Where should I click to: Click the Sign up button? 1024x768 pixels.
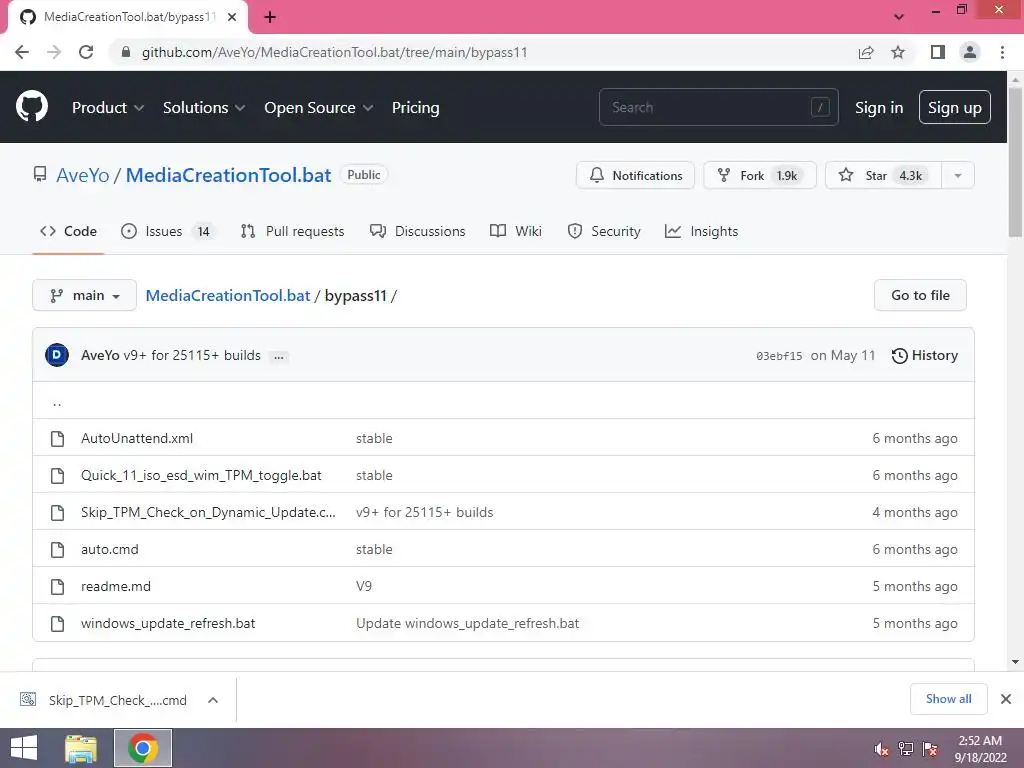pyautogui.click(x=954, y=107)
